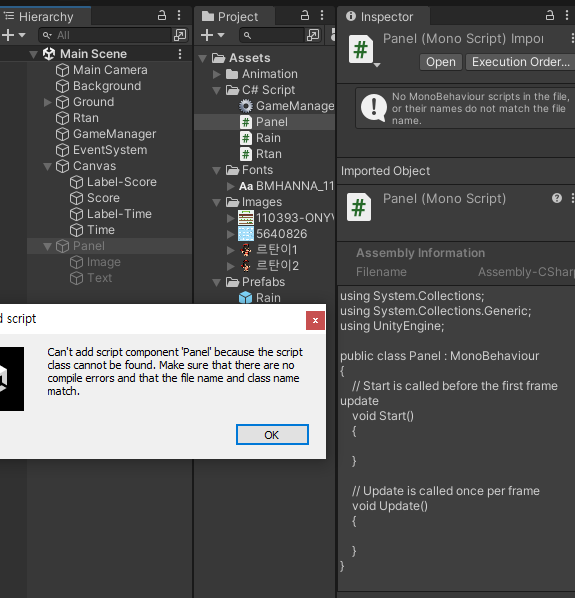Expand the Animation folder arrow
The width and height of the screenshot is (575, 598).
(x=217, y=74)
